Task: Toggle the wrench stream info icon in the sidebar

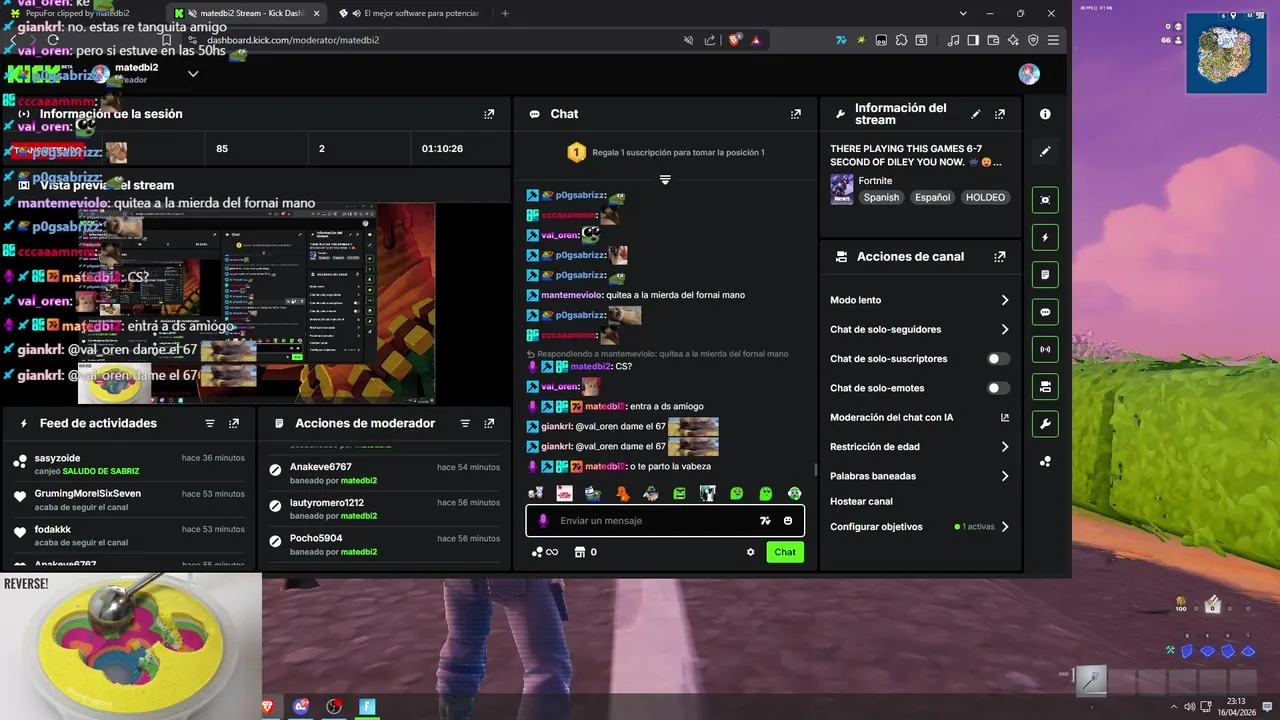Action: click(1045, 424)
